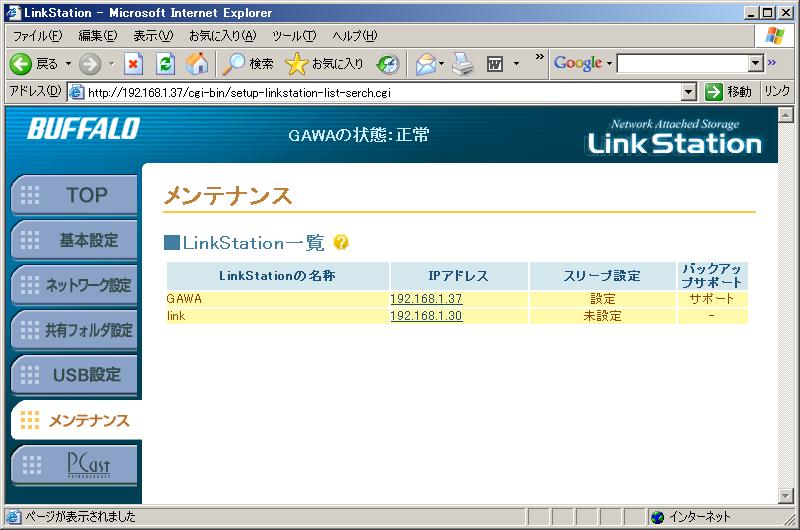The height and width of the screenshot is (530, 800).
Task: Open the お気に入り(A) menu
Action: [222, 36]
